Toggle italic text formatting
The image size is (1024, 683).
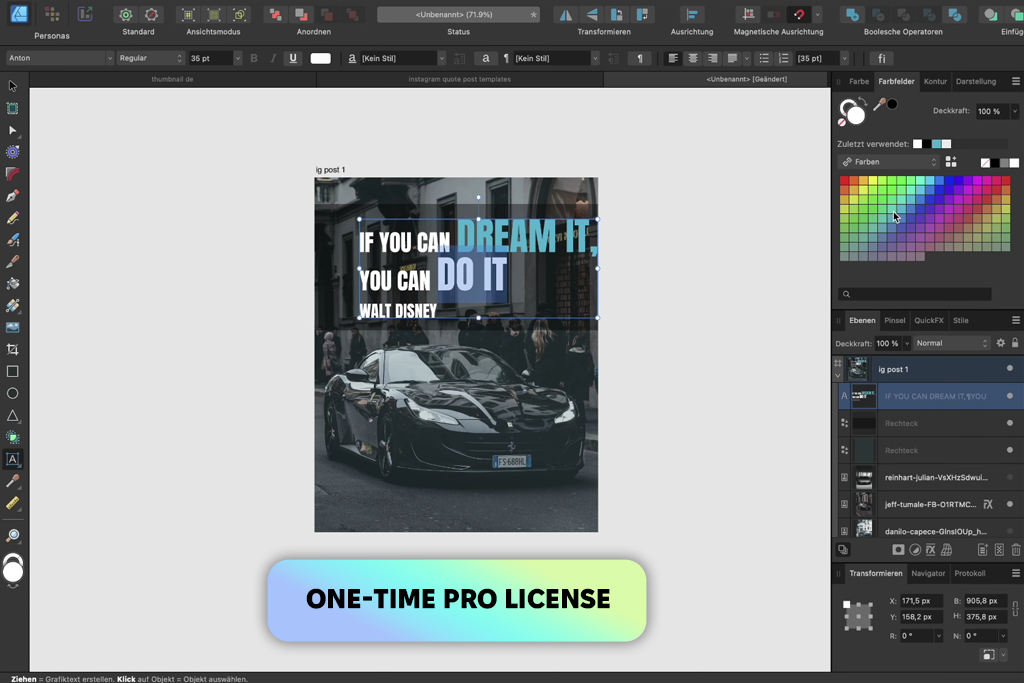pyautogui.click(x=273, y=58)
